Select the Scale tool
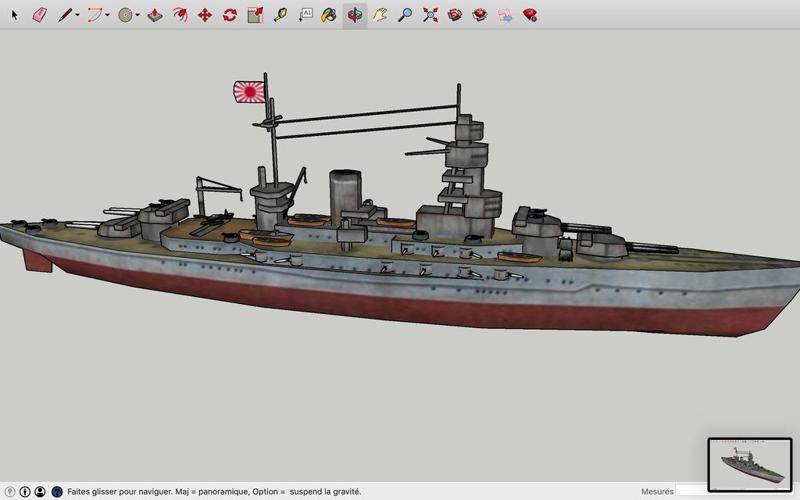The image size is (800, 500). pos(255,15)
